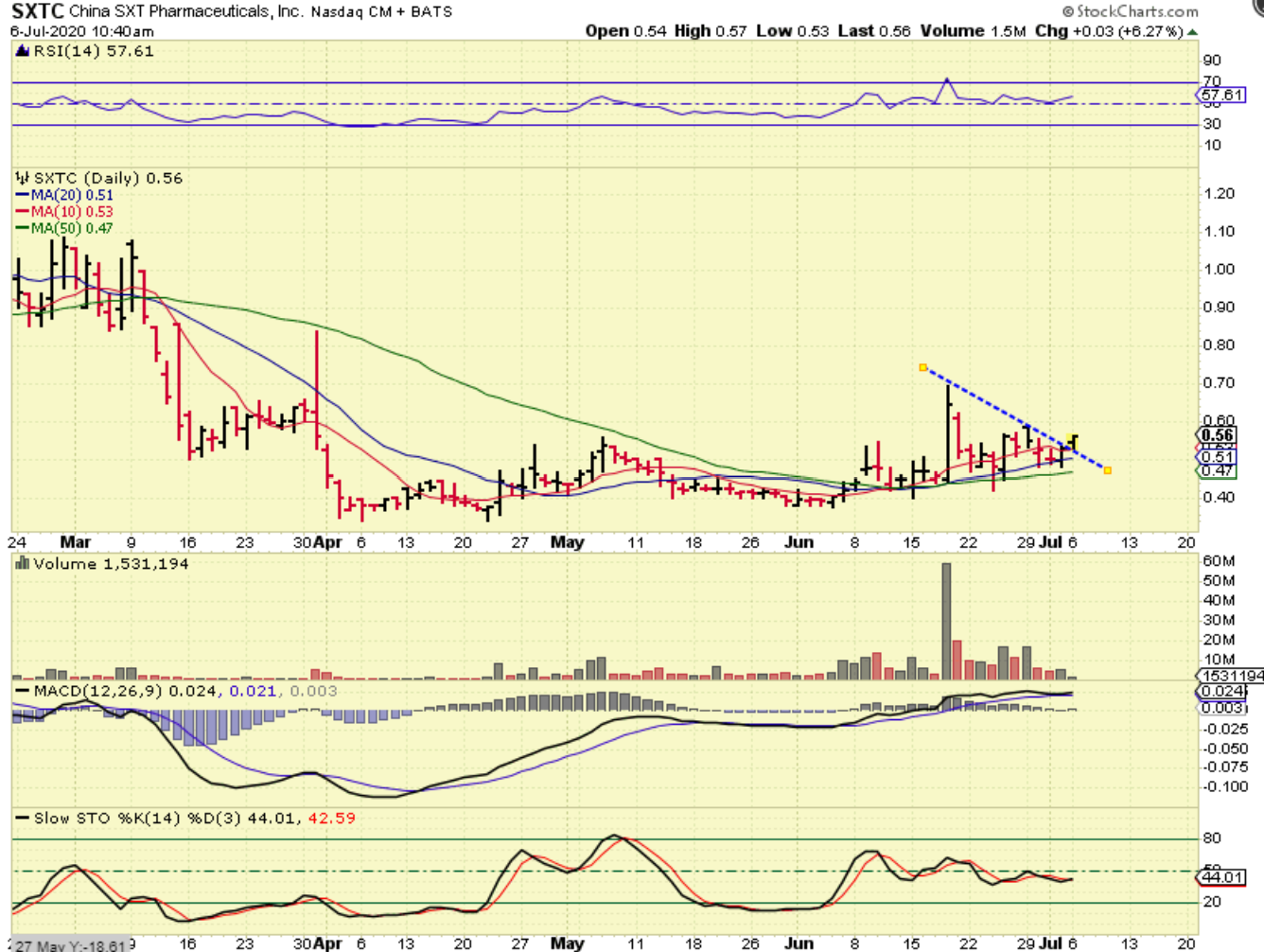Click the volume bars icon beside Volume label
The height and width of the screenshot is (952, 1264).
coord(23,563)
